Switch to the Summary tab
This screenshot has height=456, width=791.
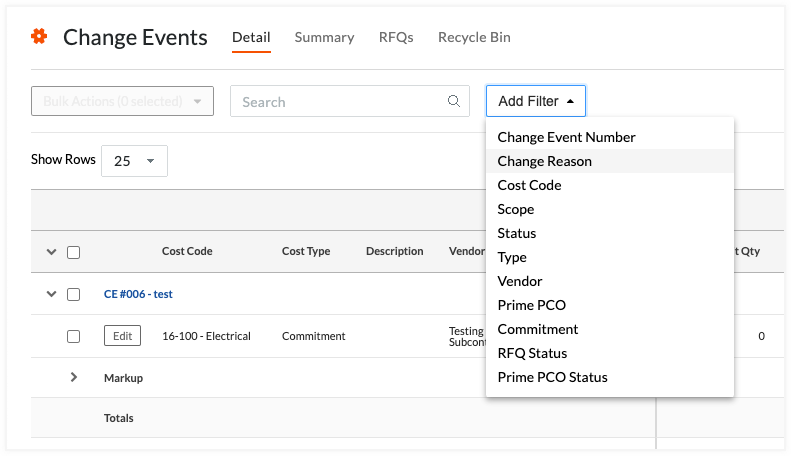(x=324, y=37)
